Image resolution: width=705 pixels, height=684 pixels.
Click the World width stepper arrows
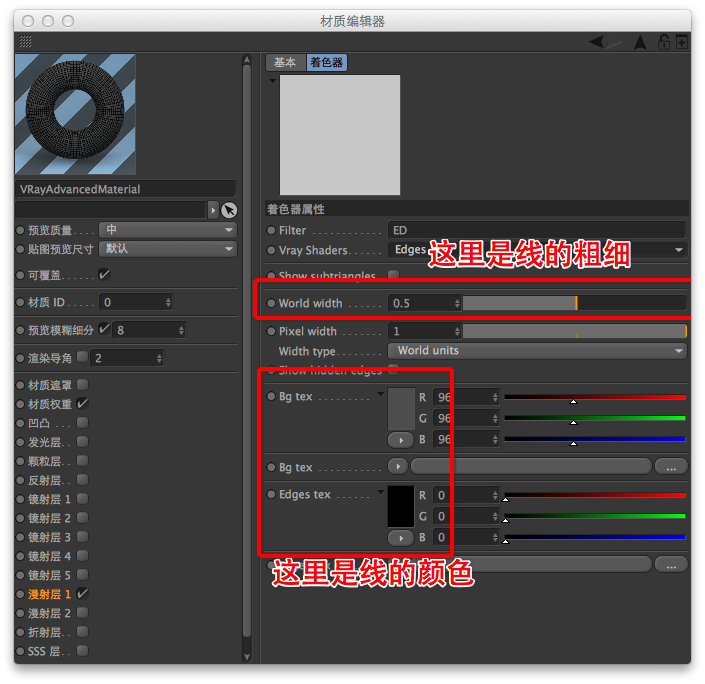click(457, 303)
